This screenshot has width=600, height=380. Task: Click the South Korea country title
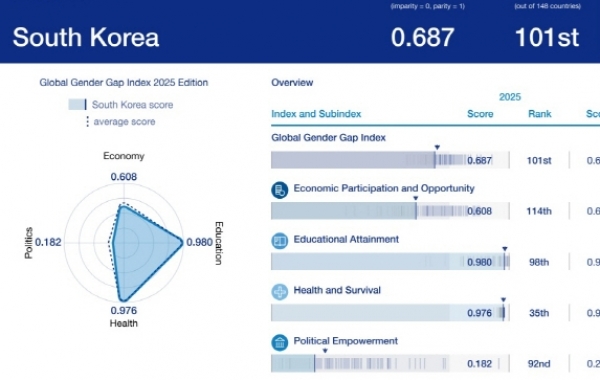point(86,37)
